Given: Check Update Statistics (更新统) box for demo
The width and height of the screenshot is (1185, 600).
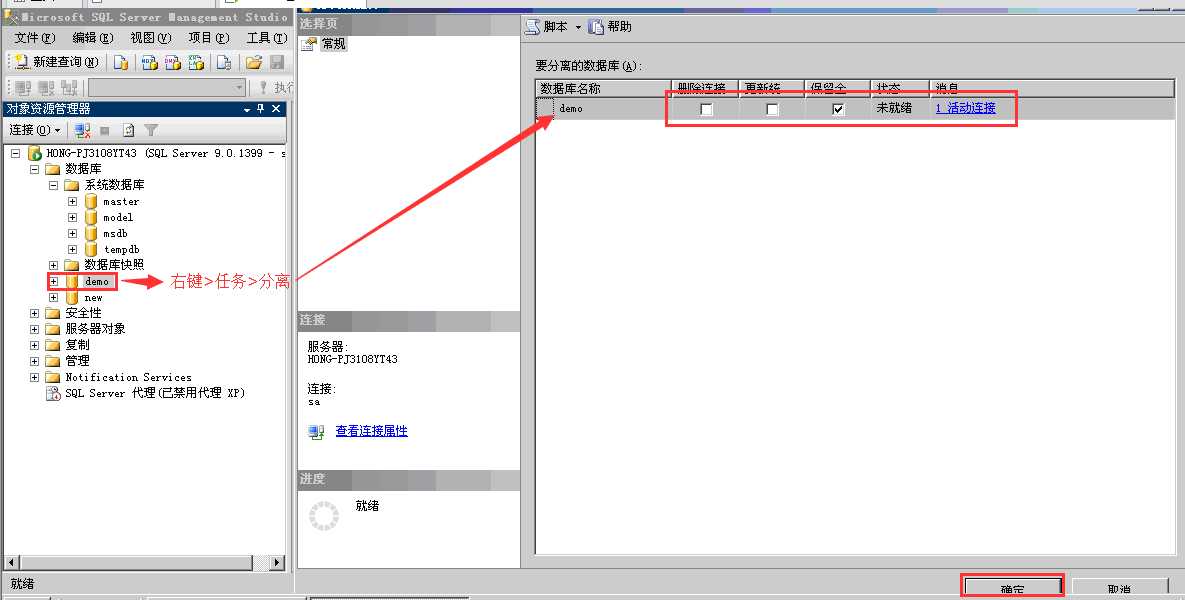Looking at the screenshot, I should coord(772,110).
